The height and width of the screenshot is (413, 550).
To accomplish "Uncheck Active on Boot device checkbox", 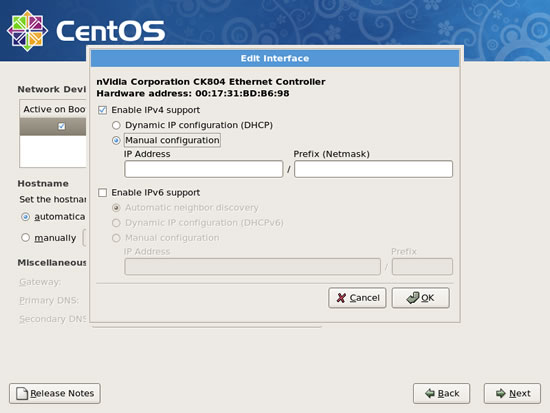I will coord(61,126).
